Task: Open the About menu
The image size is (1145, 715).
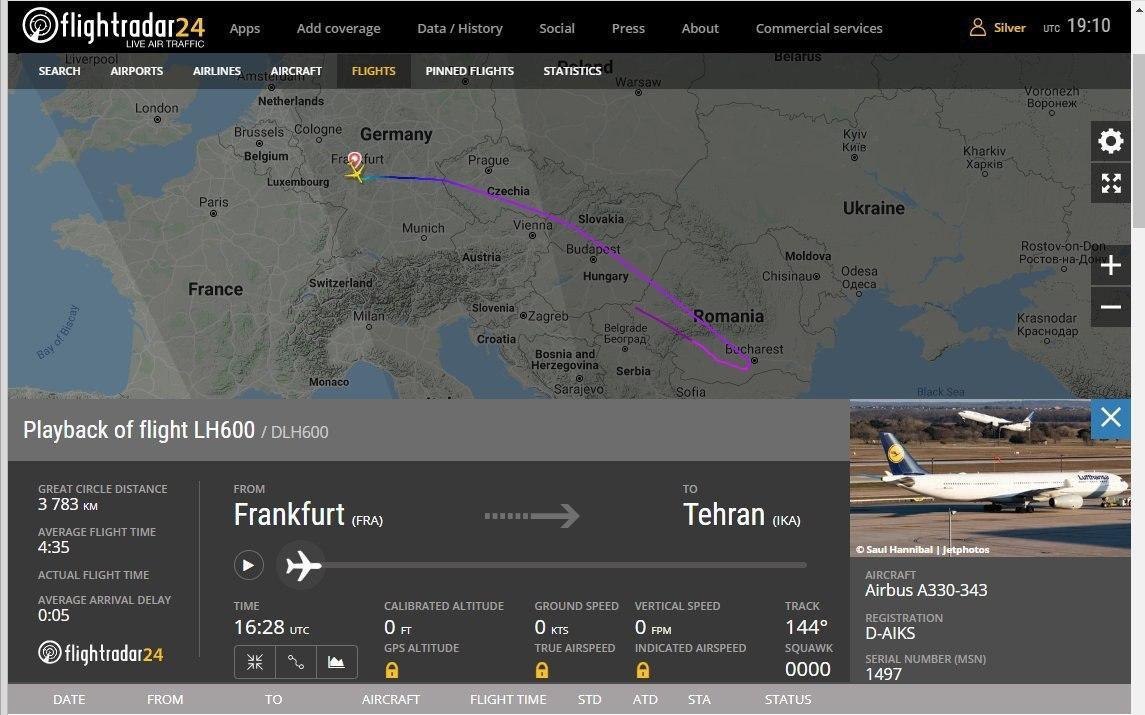Action: pyautogui.click(x=700, y=28)
